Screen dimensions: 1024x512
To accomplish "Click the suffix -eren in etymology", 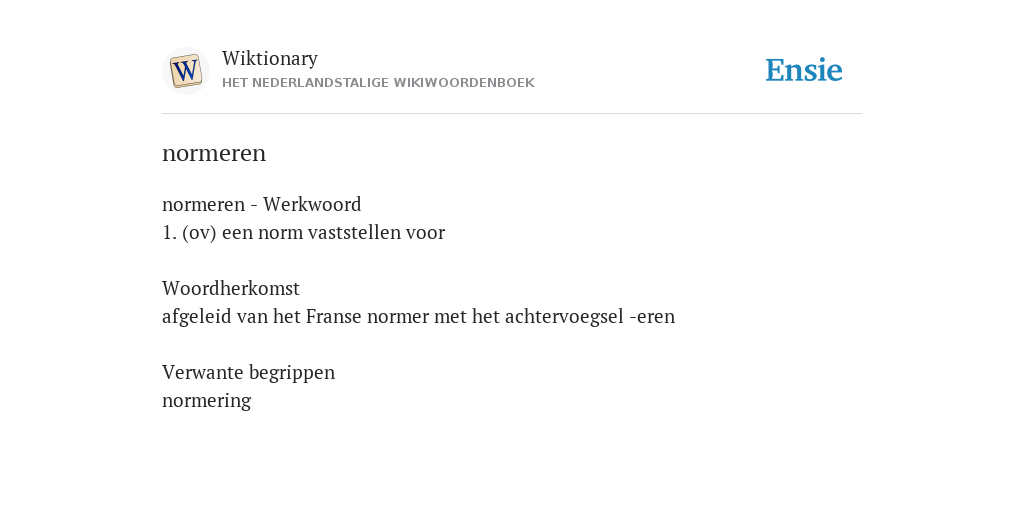I will click(x=652, y=317).
